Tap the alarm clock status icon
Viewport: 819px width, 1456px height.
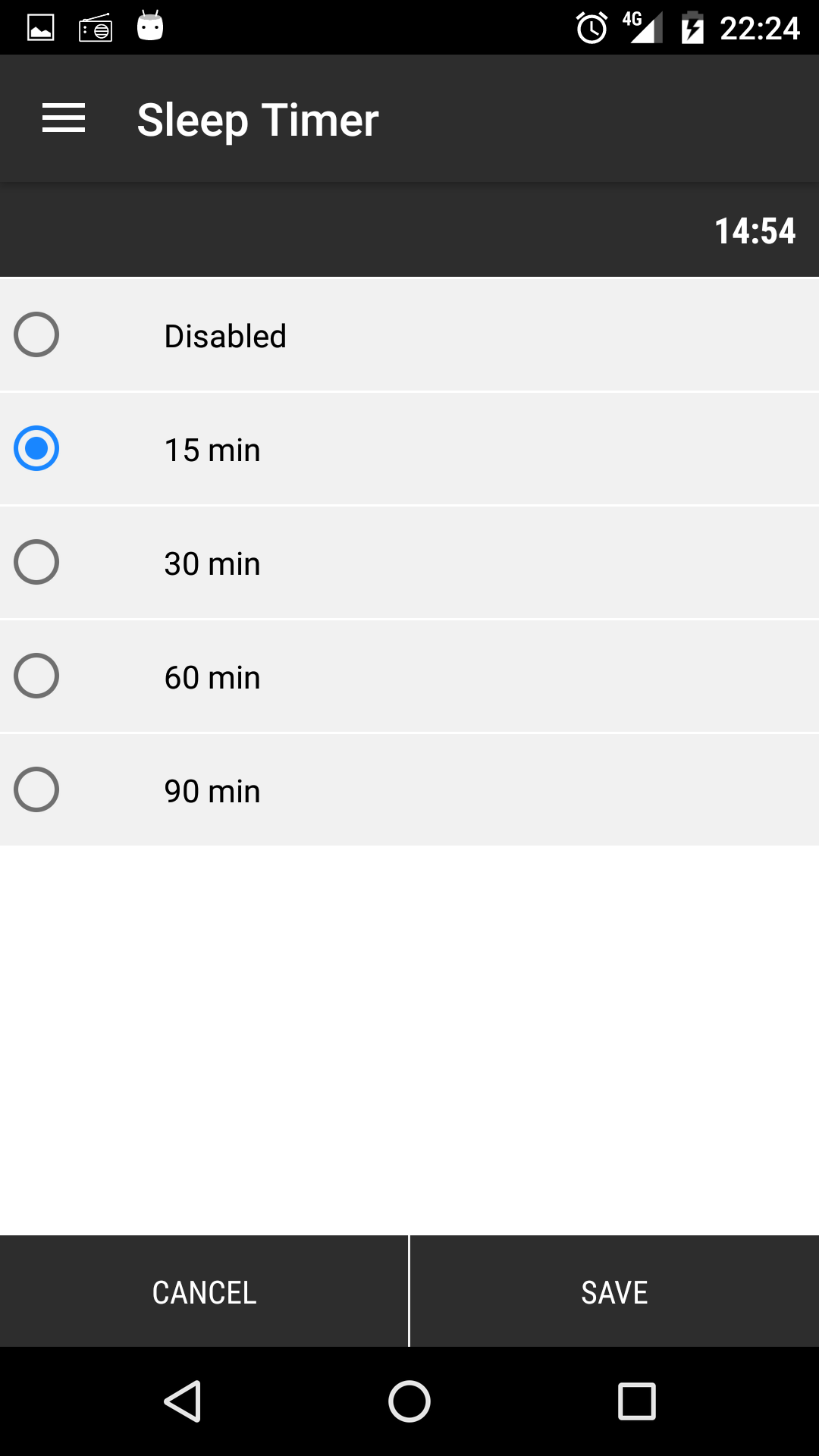click(591, 28)
